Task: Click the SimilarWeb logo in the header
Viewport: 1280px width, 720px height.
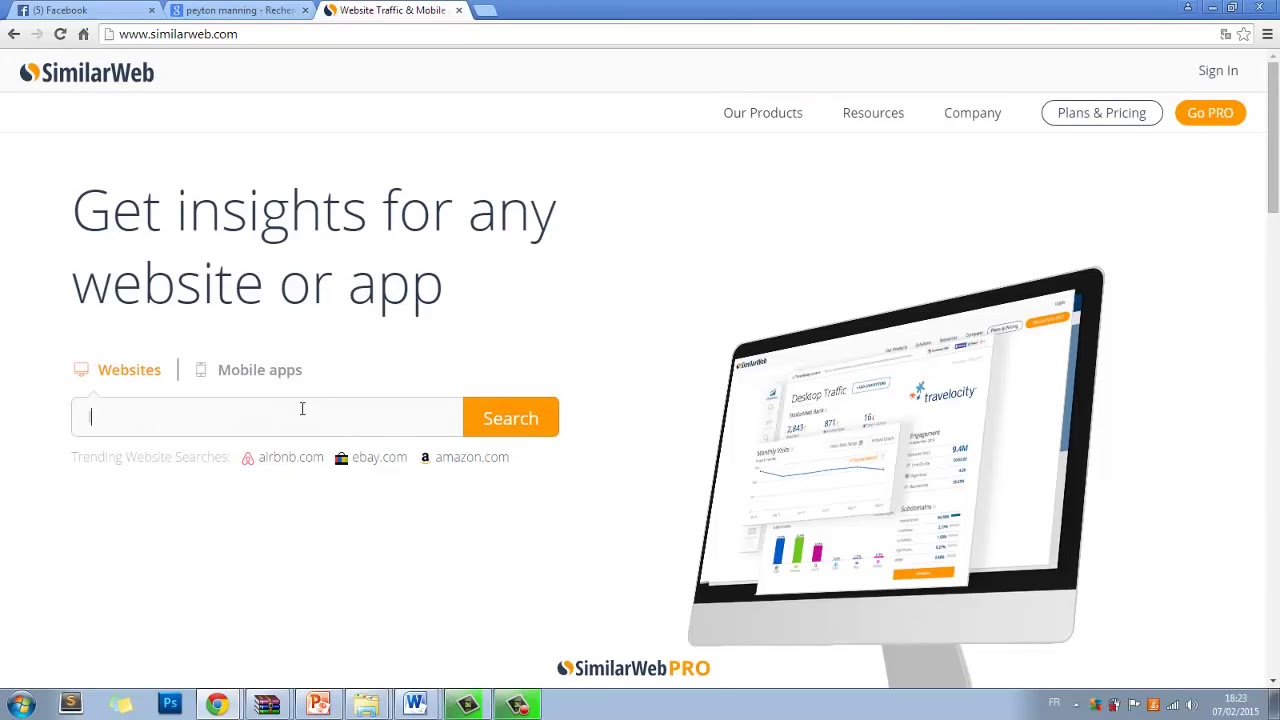Action: click(x=87, y=72)
